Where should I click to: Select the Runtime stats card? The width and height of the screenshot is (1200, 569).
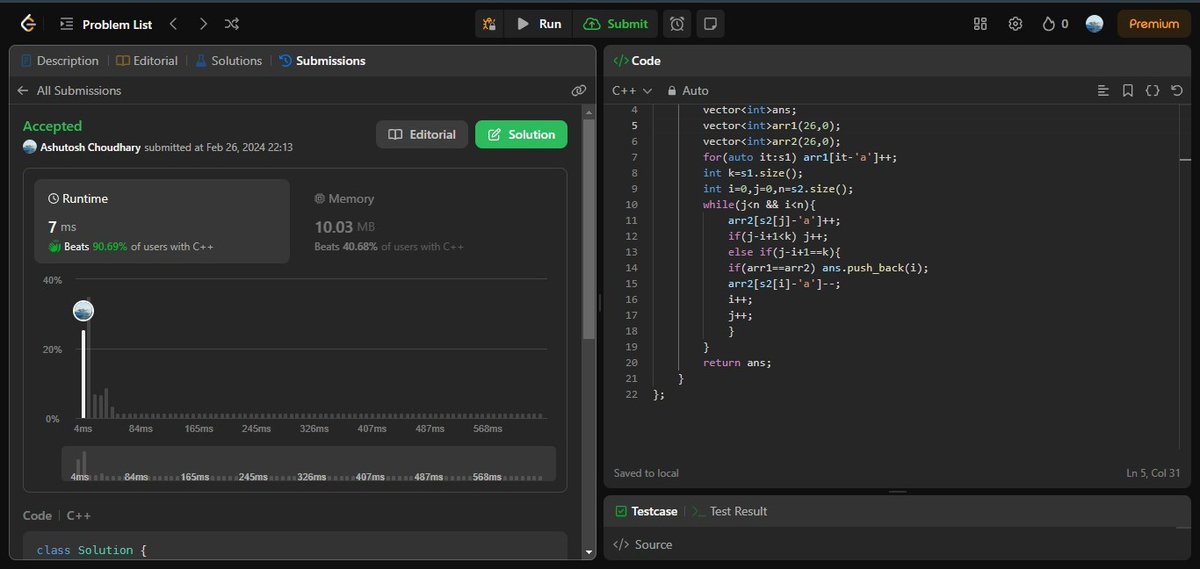pos(162,221)
